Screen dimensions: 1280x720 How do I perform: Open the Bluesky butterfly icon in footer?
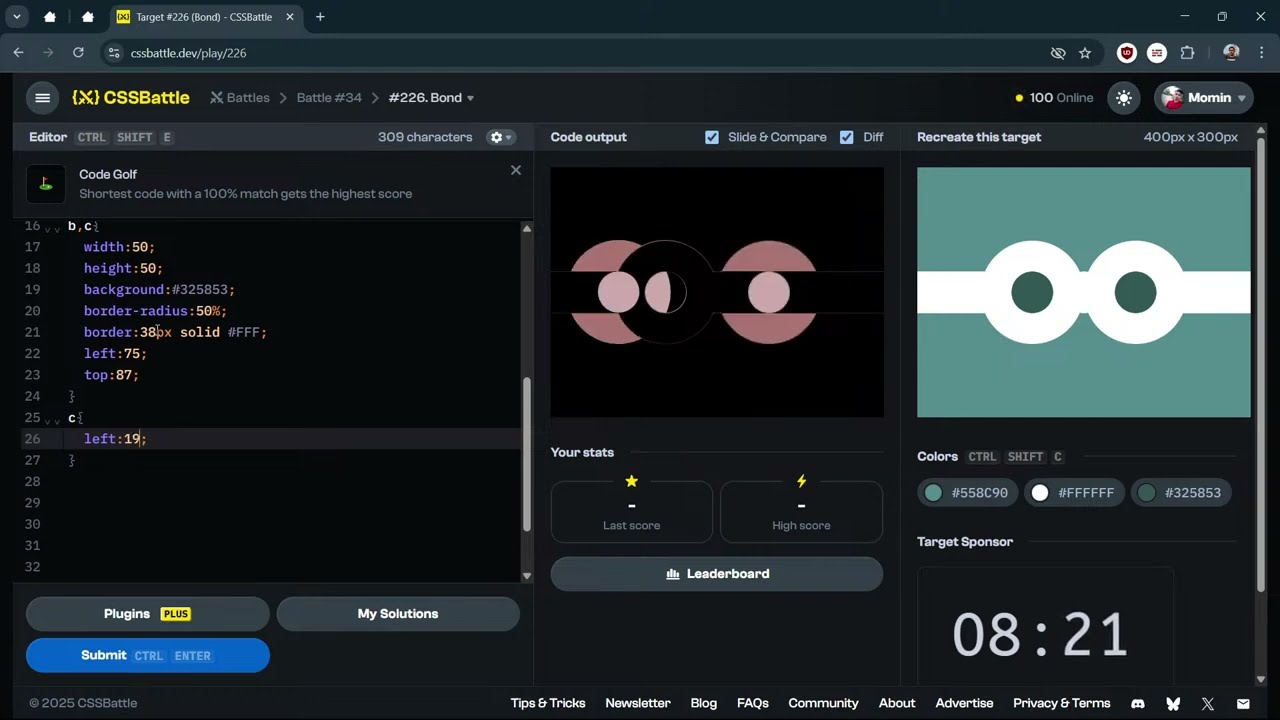[1173, 704]
